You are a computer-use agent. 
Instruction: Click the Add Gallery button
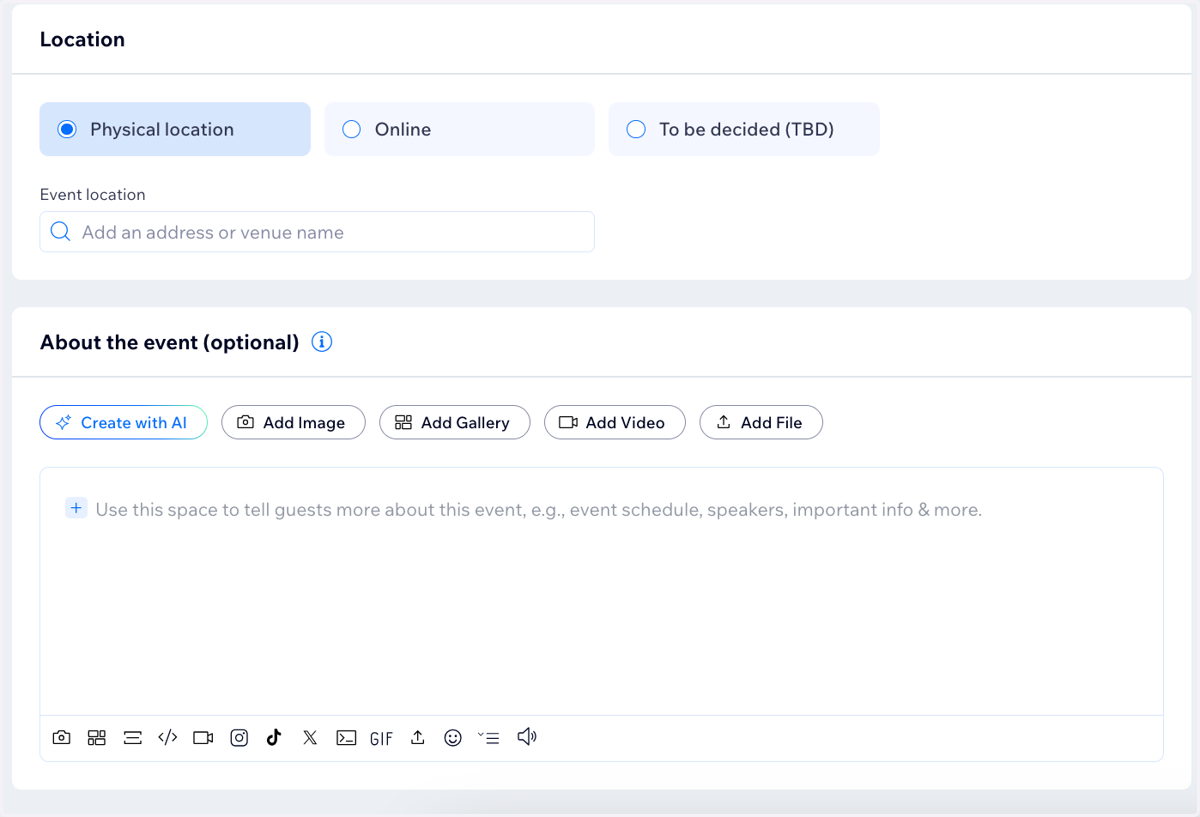(454, 422)
